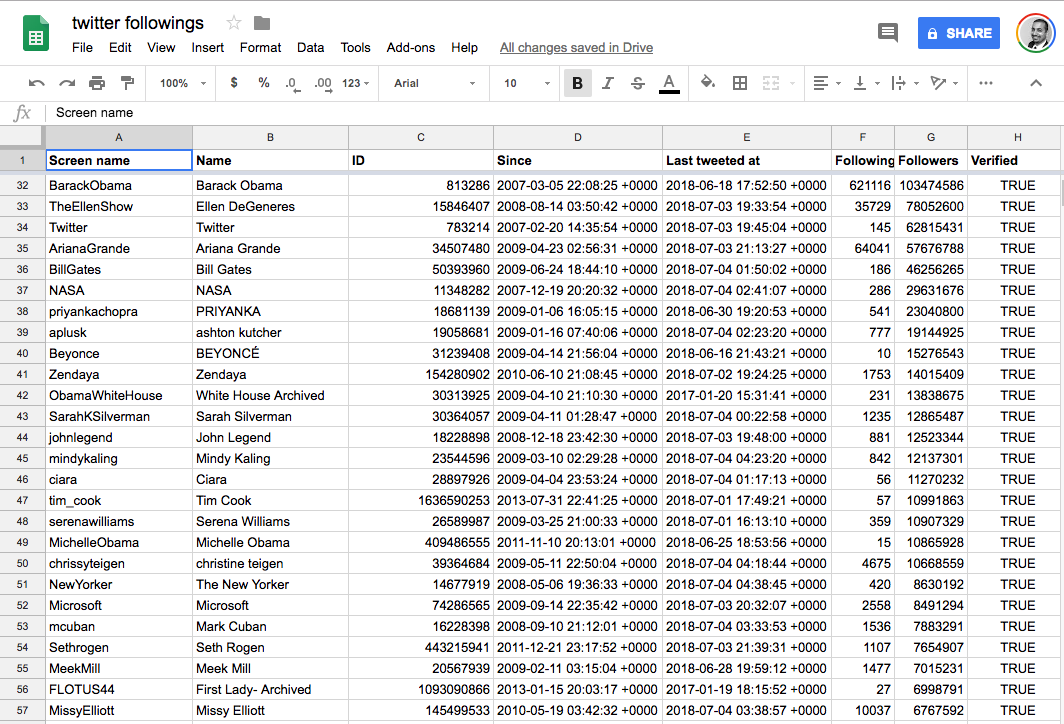This screenshot has height=724, width=1064.
Task: Open All changes saved in Drive
Action: (575, 47)
